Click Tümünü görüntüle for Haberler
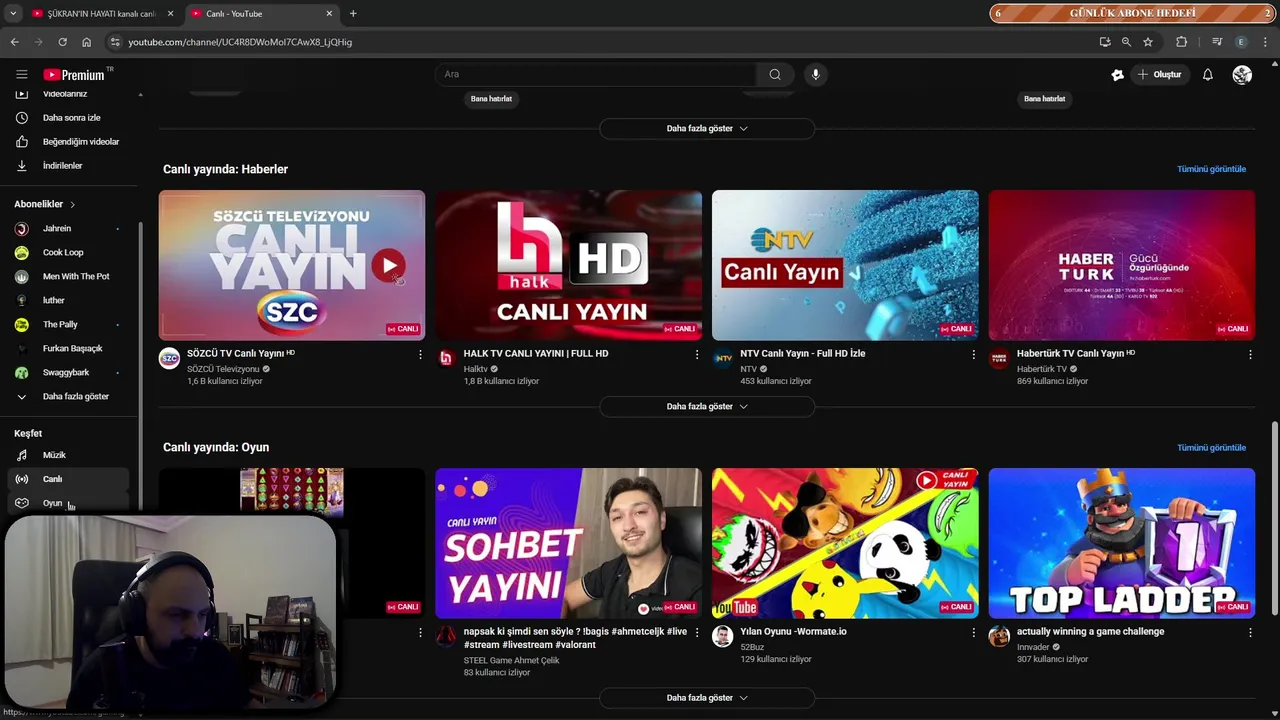This screenshot has width=1280, height=720. [1211, 169]
